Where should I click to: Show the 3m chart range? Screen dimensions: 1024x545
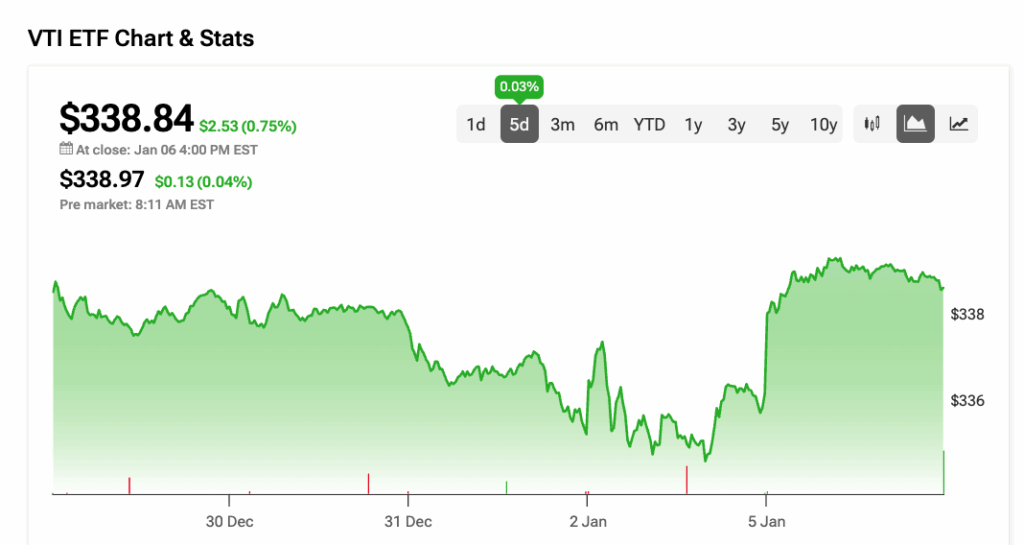tap(562, 124)
